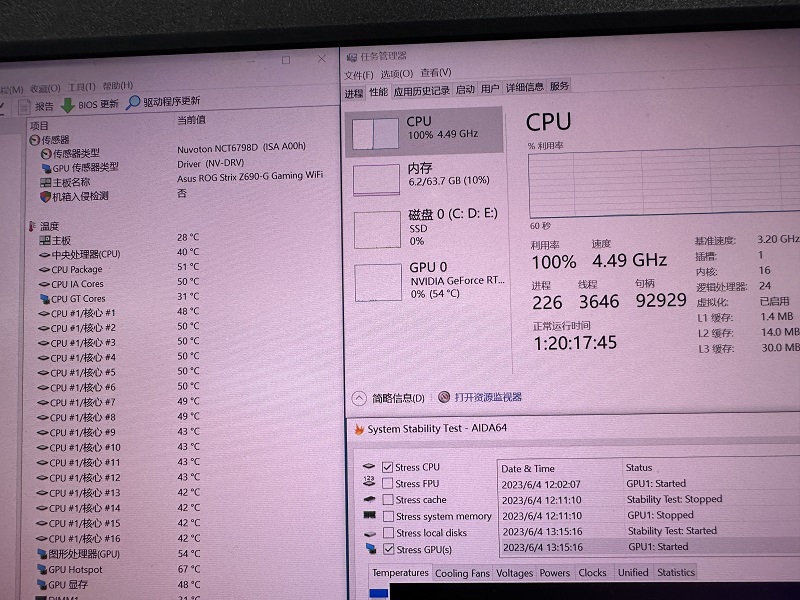Click the 任务管理器 title bar icon
Screen dimensions: 800x600
pos(352,57)
